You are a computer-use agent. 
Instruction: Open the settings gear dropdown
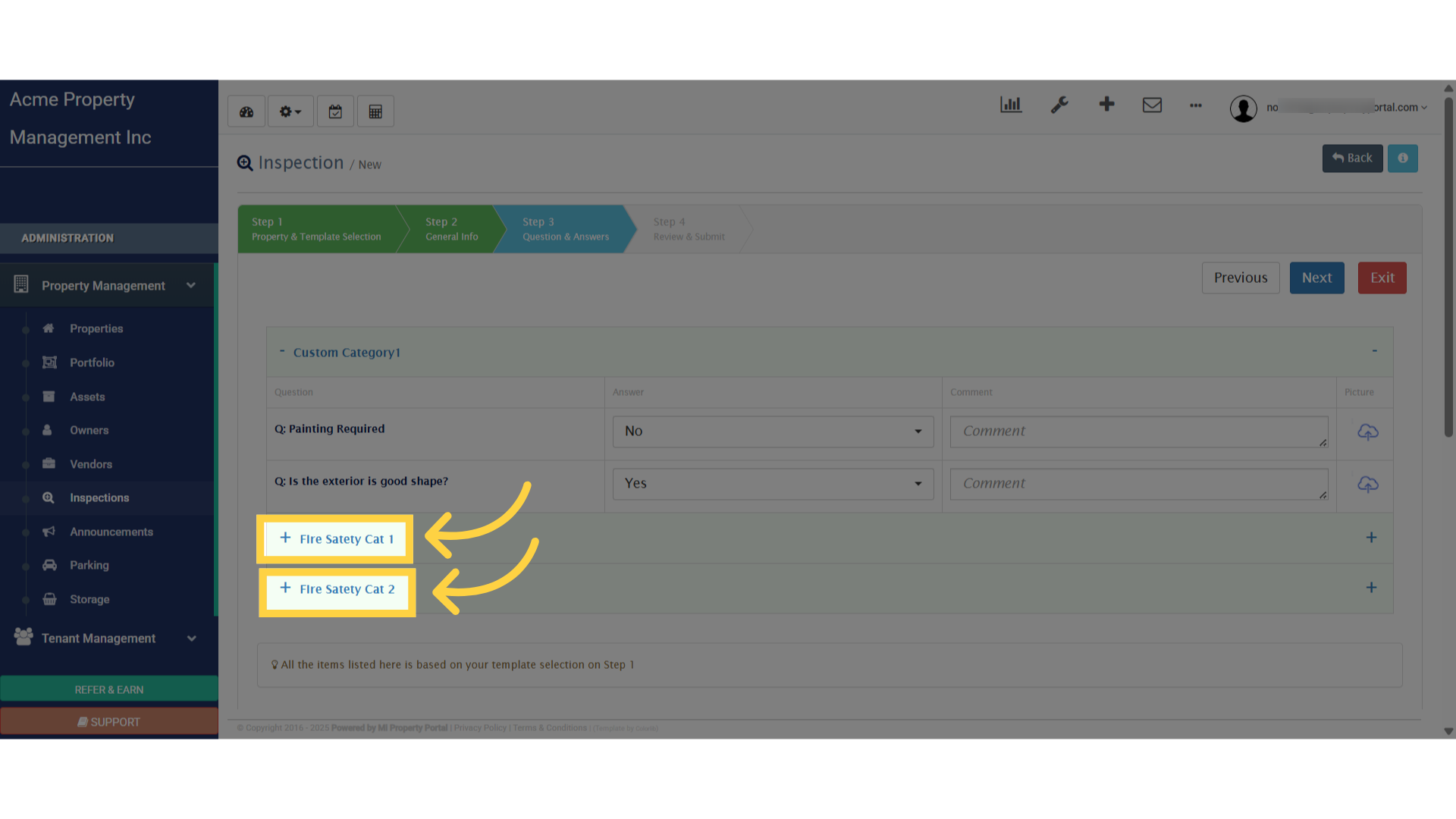pos(290,111)
